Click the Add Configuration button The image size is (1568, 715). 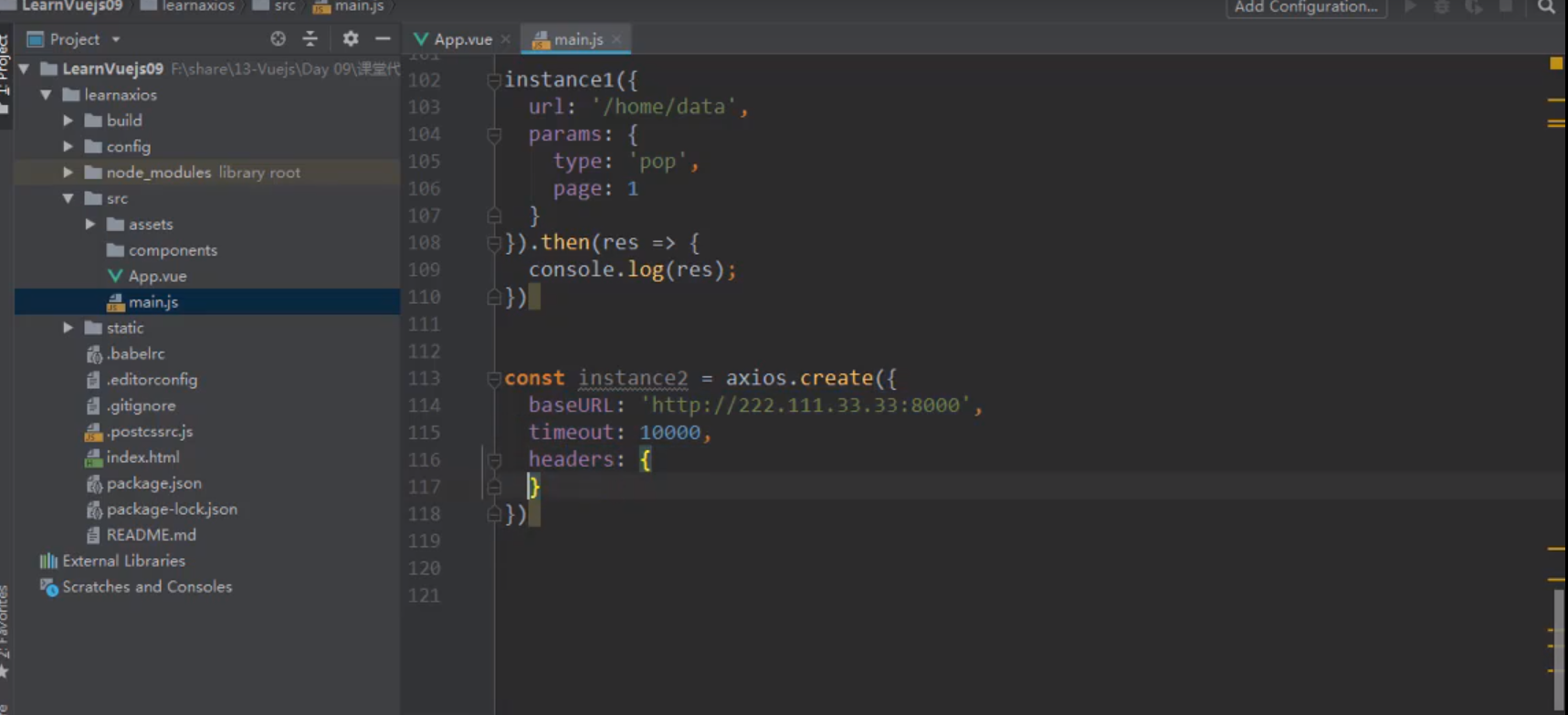tap(1306, 7)
